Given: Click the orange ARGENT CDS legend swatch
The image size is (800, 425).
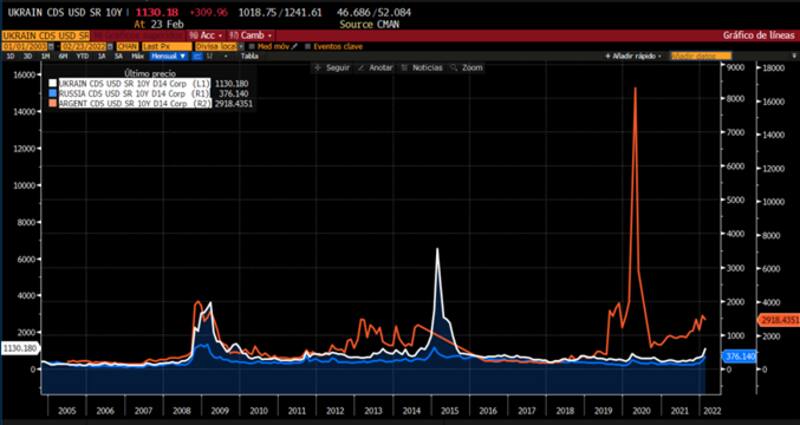Looking at the screenshot, I should pyautogui.click(x=52, y=104).
